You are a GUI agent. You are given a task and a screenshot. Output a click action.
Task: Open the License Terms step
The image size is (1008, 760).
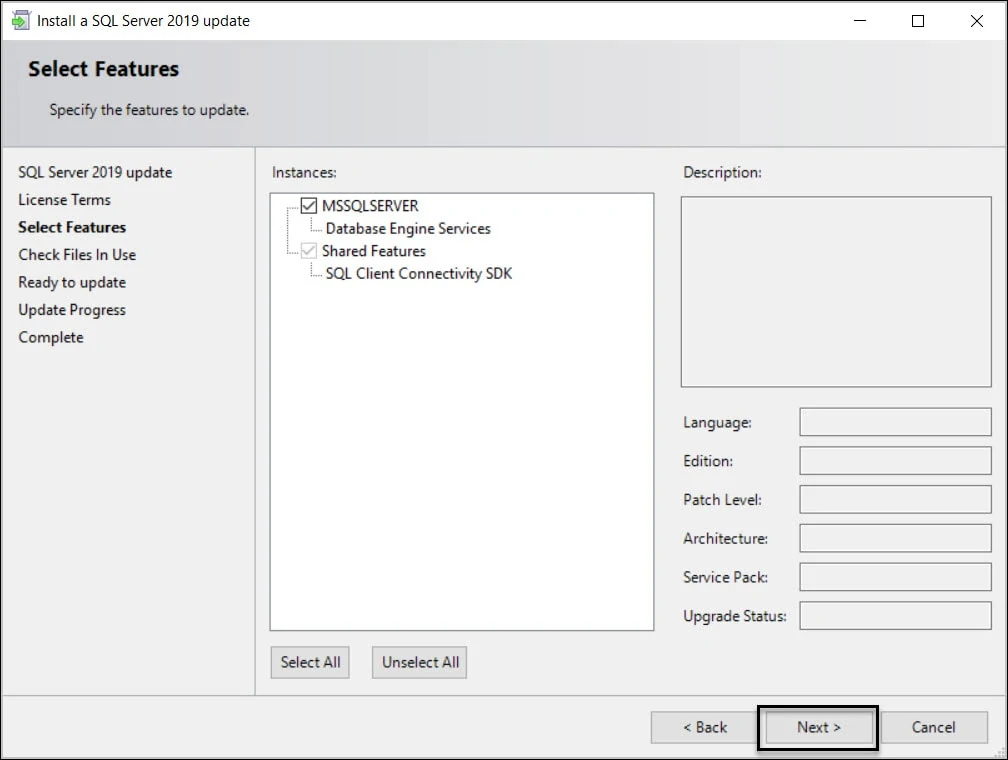(64, 200)
